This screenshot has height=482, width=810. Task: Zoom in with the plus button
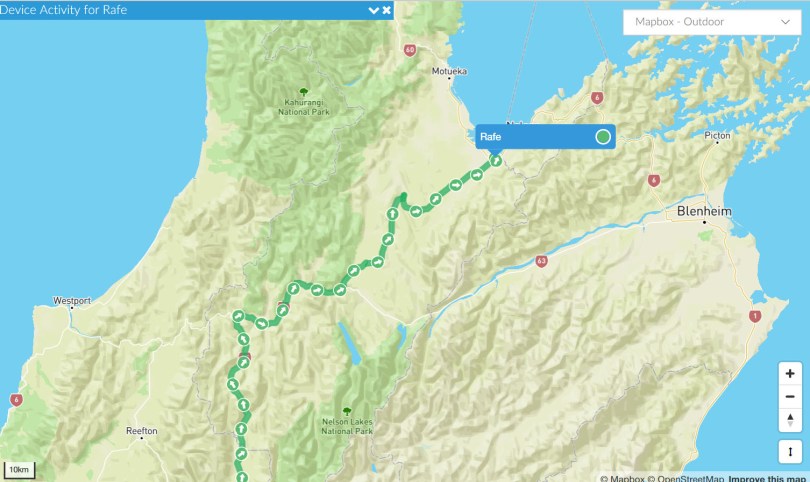point(790,374)
